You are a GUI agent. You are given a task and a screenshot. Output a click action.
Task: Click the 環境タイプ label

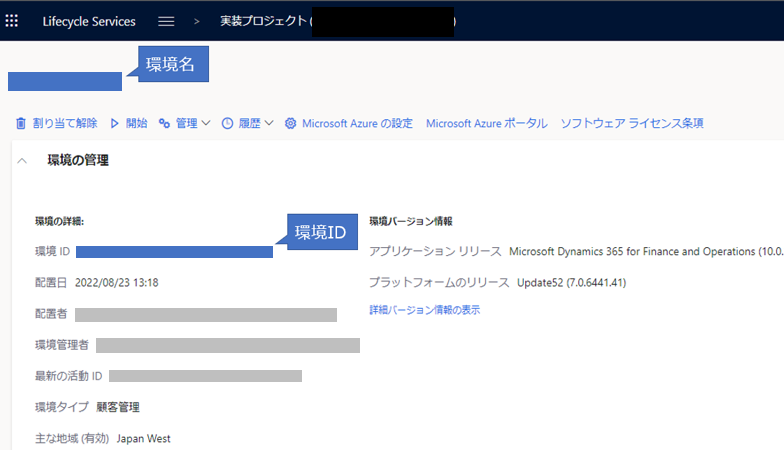click(x=62, y=407)
